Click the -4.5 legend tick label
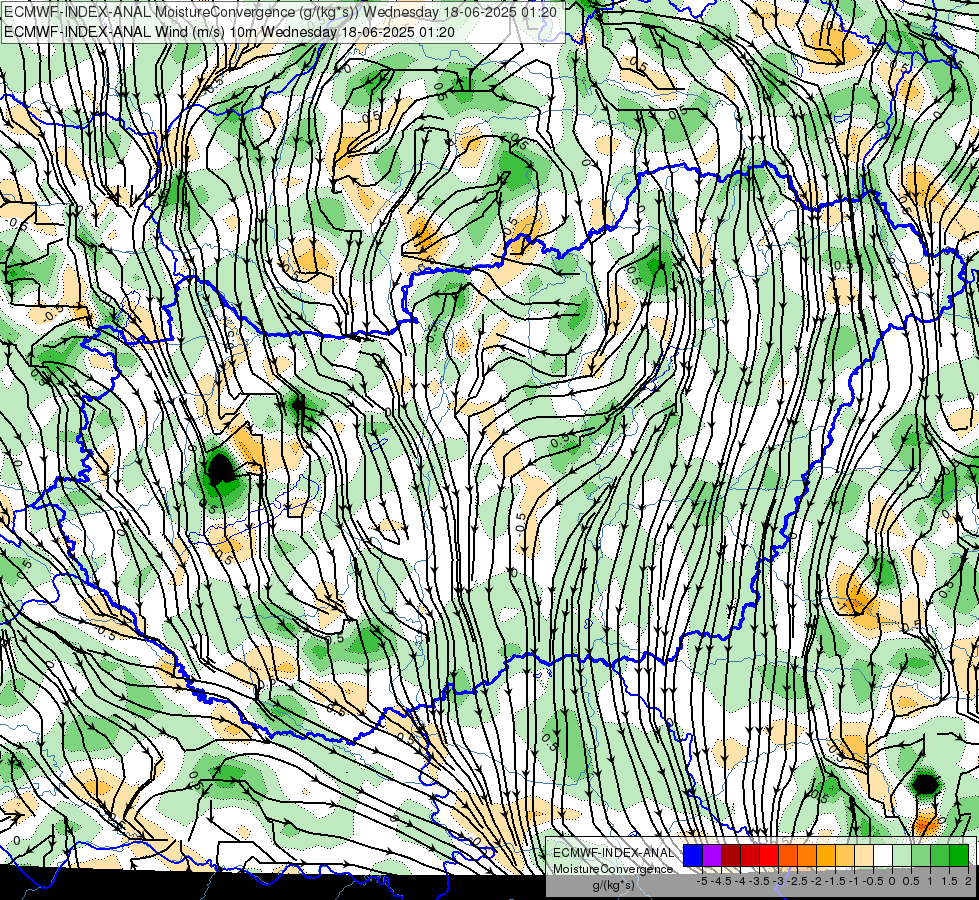Image resolution: width=979 pixels, height=900 pixels. (x=721, y=881)
